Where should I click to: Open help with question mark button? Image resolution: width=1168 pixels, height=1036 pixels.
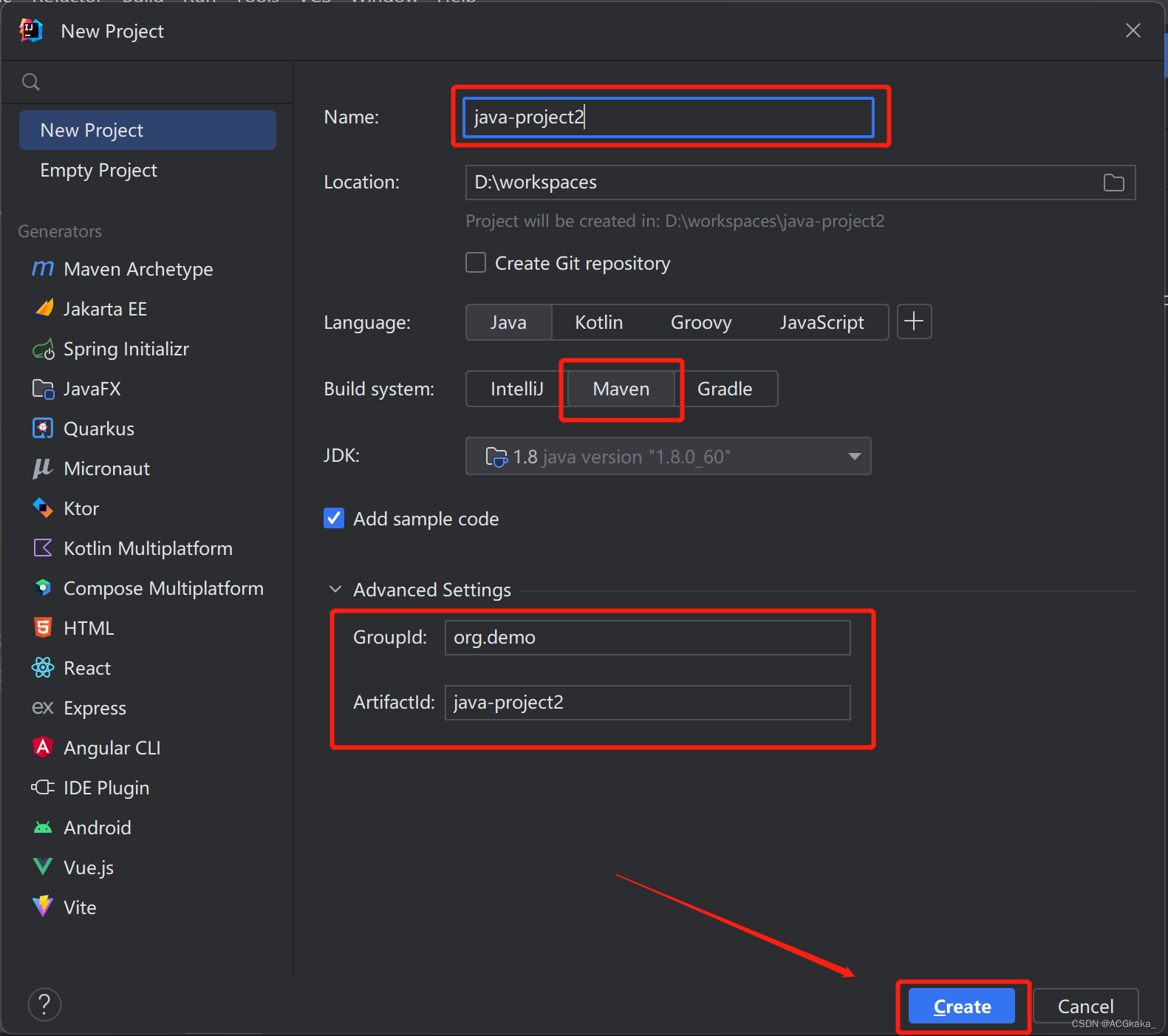click(44, 1004)
